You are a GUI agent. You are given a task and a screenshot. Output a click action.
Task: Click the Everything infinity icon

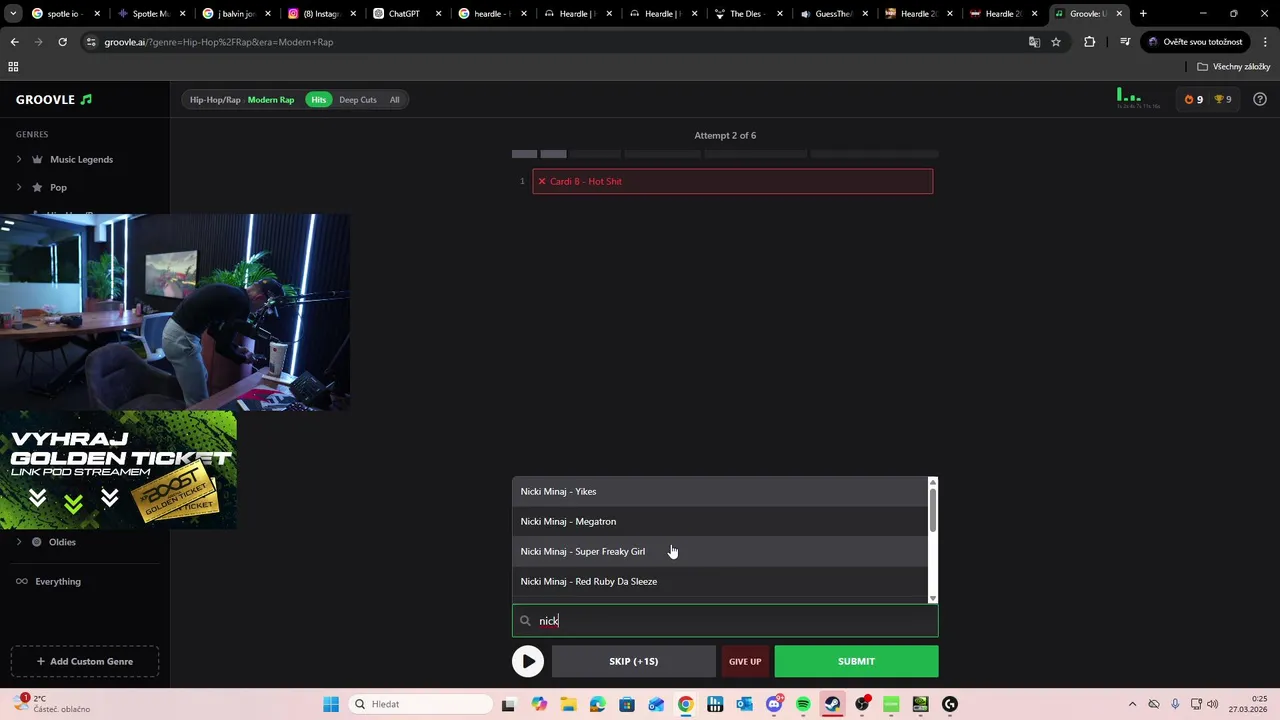[x=22, y=581]
